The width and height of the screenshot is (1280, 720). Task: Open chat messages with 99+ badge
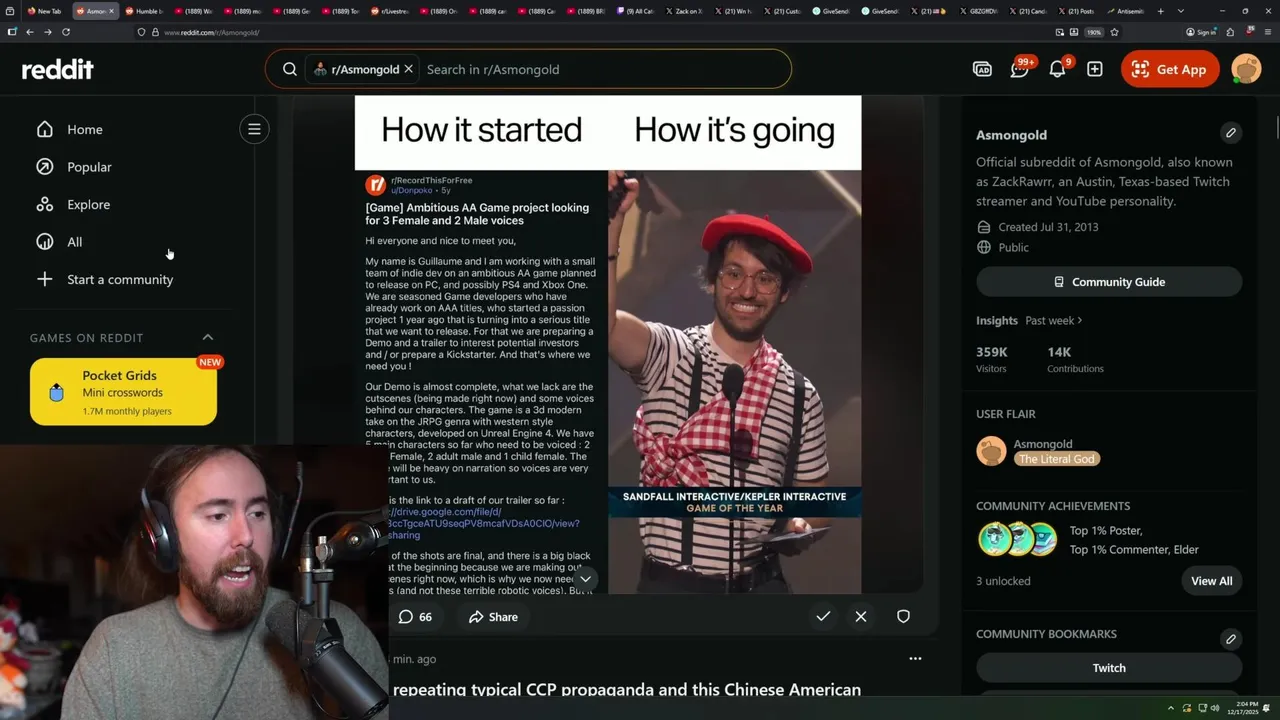point(1020,68)
